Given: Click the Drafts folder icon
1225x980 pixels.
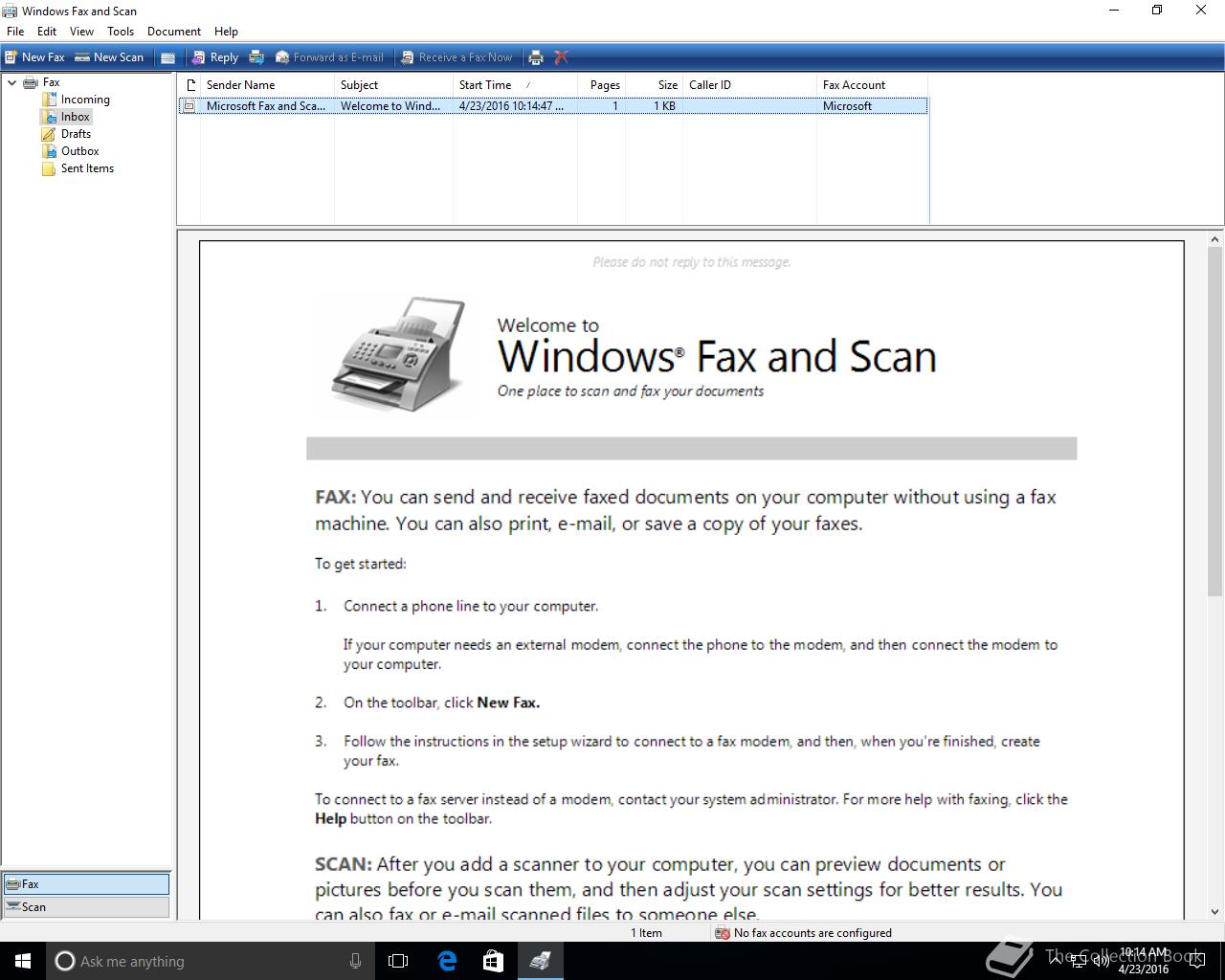Looking at the screenshot, I should pos(49,134).
